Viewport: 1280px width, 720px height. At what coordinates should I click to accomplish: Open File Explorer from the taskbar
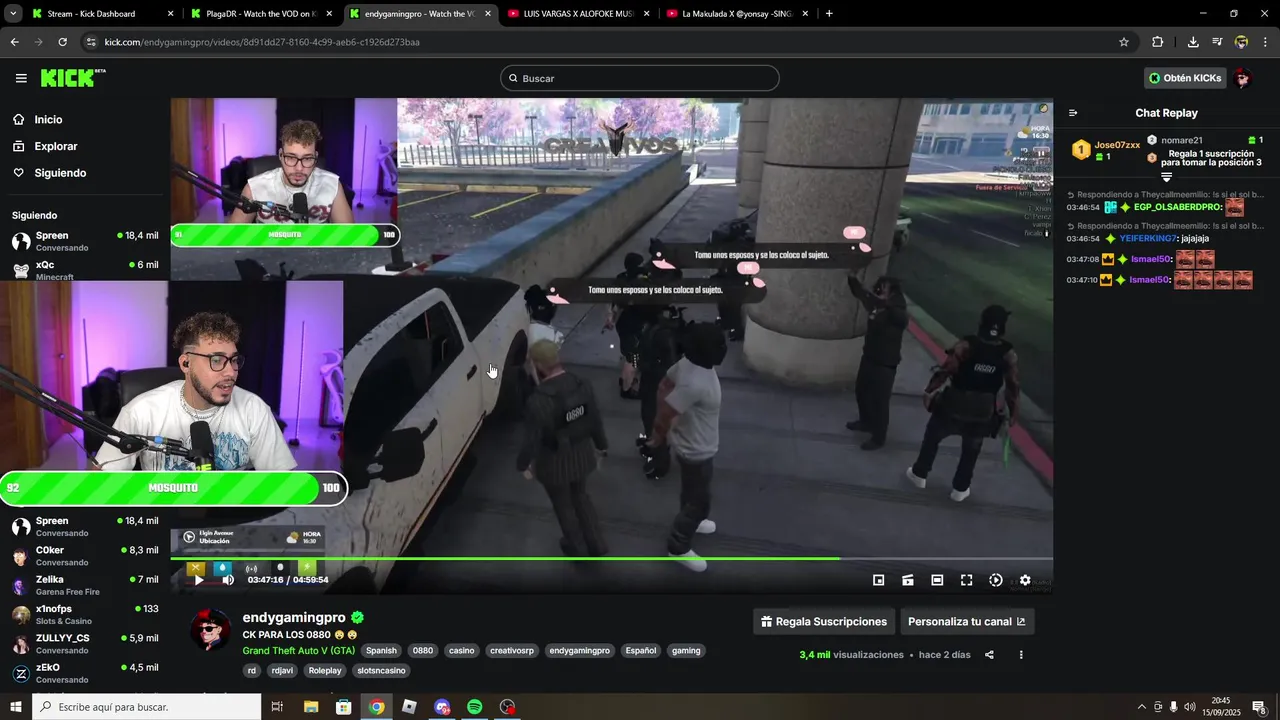tap(311, 707)
